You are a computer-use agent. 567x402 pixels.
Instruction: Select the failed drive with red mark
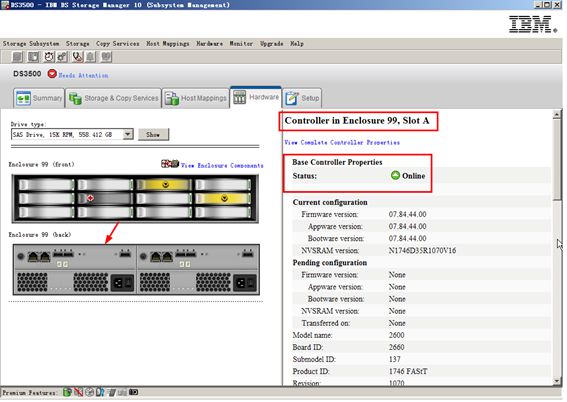point(105,198)
